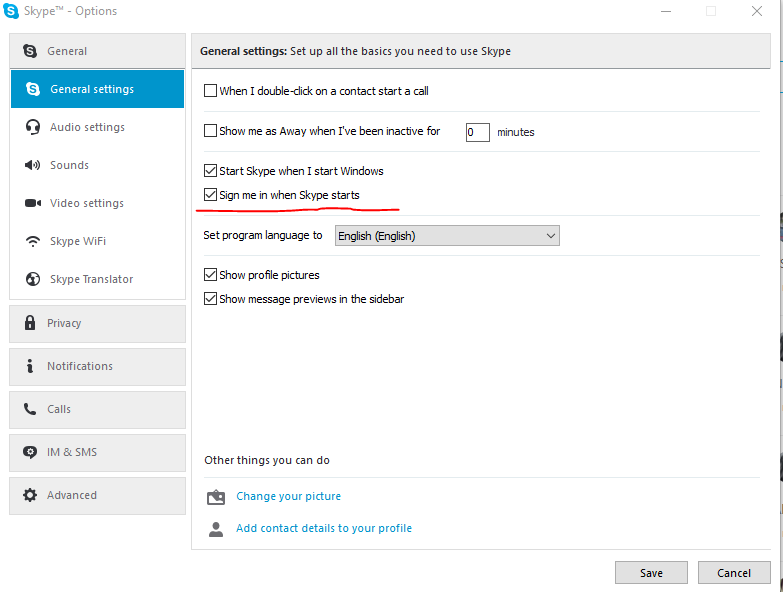Click the Skype Translator globe icon
Image resolution: width=783 pixels, height=592 pixels.
point(33,279)
